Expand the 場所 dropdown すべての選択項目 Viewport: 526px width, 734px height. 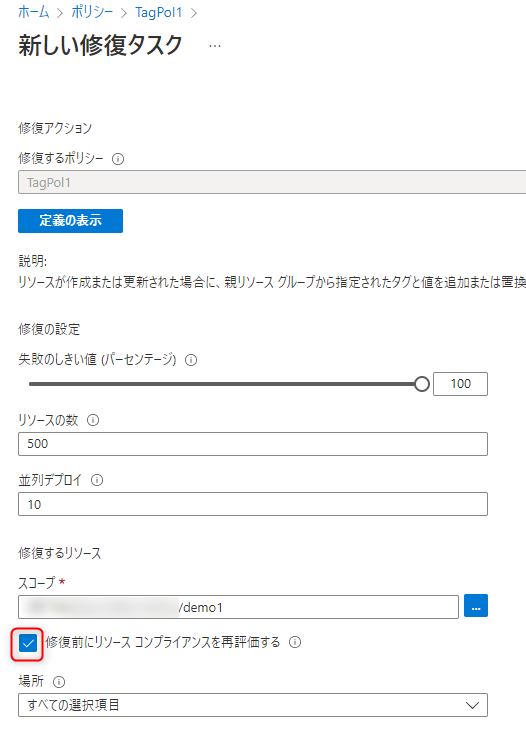coord(253,705)
